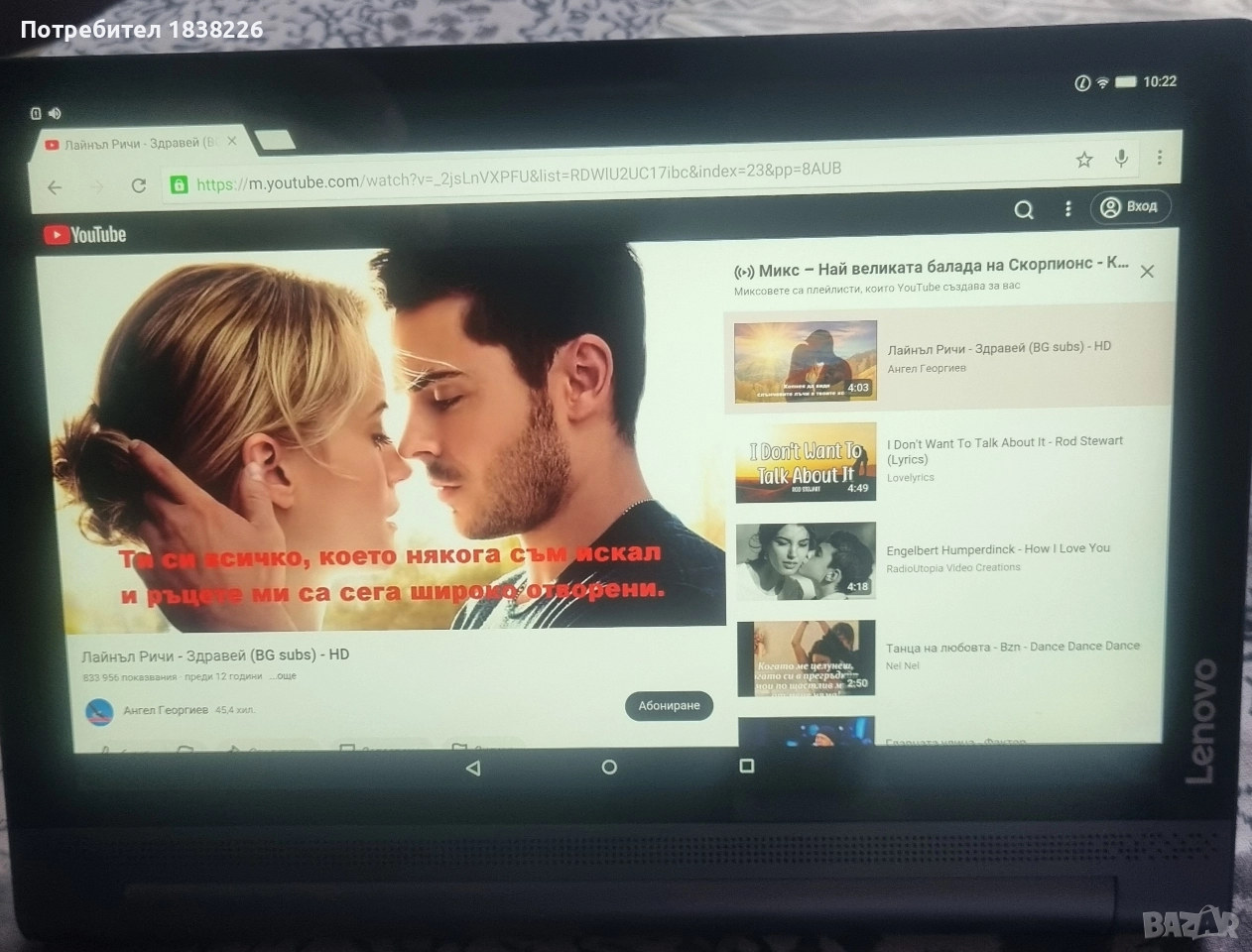Close the Микс playlist panel

[x=1147, y=270]
